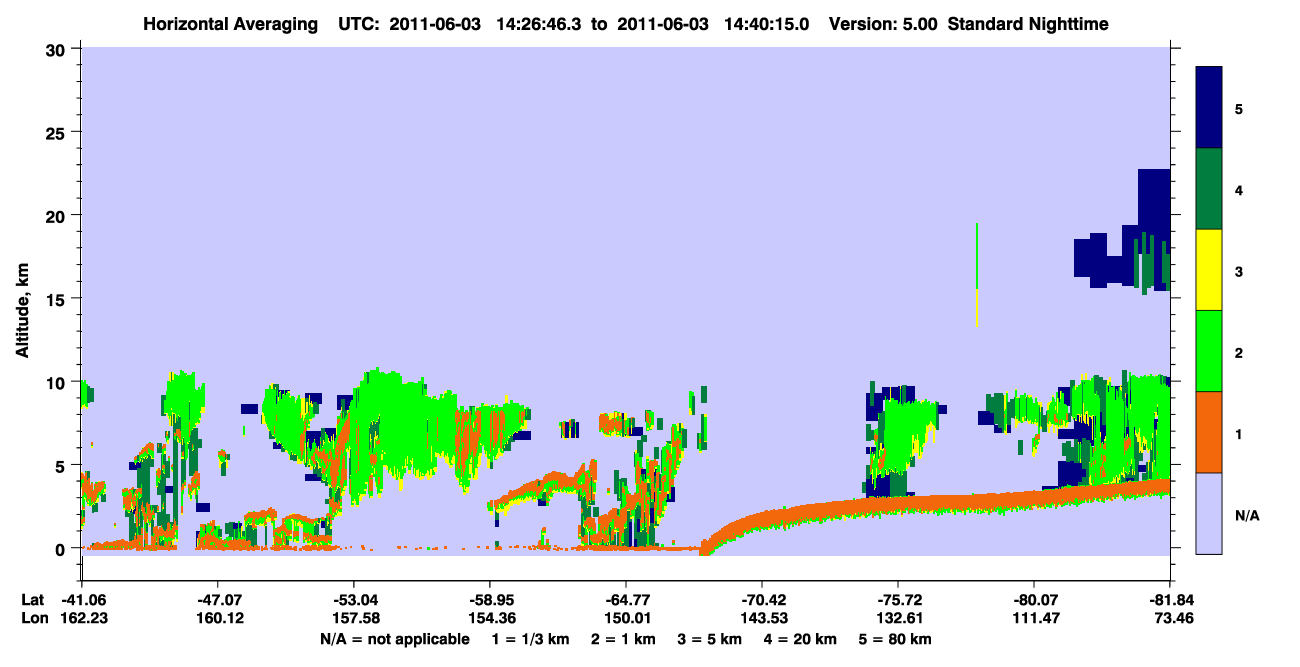Click longitude value 157.58
Screen dimensions: 1300x667
[353, 617]
